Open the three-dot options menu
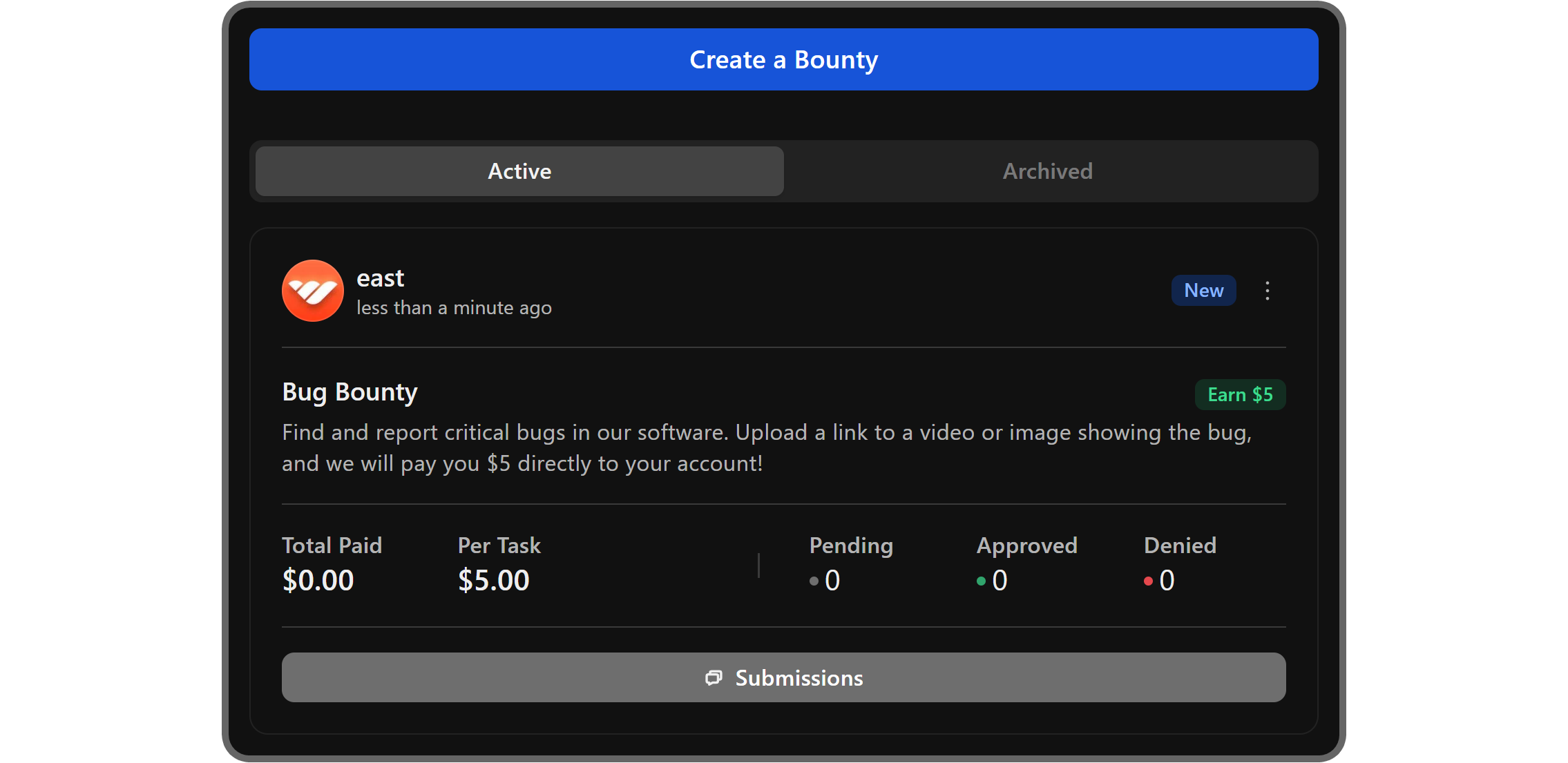This screenshot has height=763, width=1568. coord(1267,291)
